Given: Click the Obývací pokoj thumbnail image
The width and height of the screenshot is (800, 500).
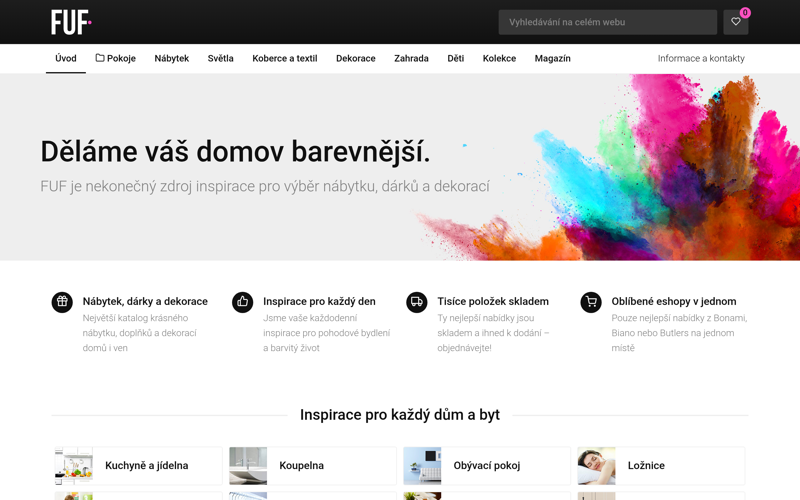Looking at the screenshot, I should (x=422, y=465).
